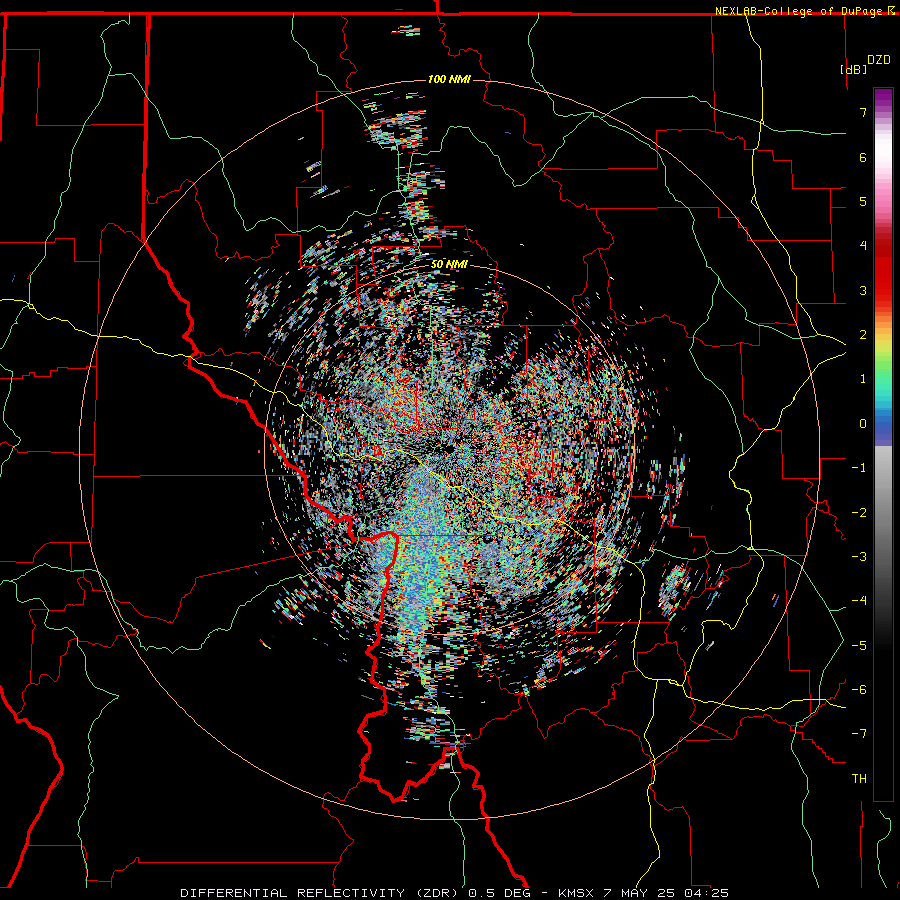900x900 pixels.
Task: Select the "7" tick on color scale
Action: click(x=863, y=112)
